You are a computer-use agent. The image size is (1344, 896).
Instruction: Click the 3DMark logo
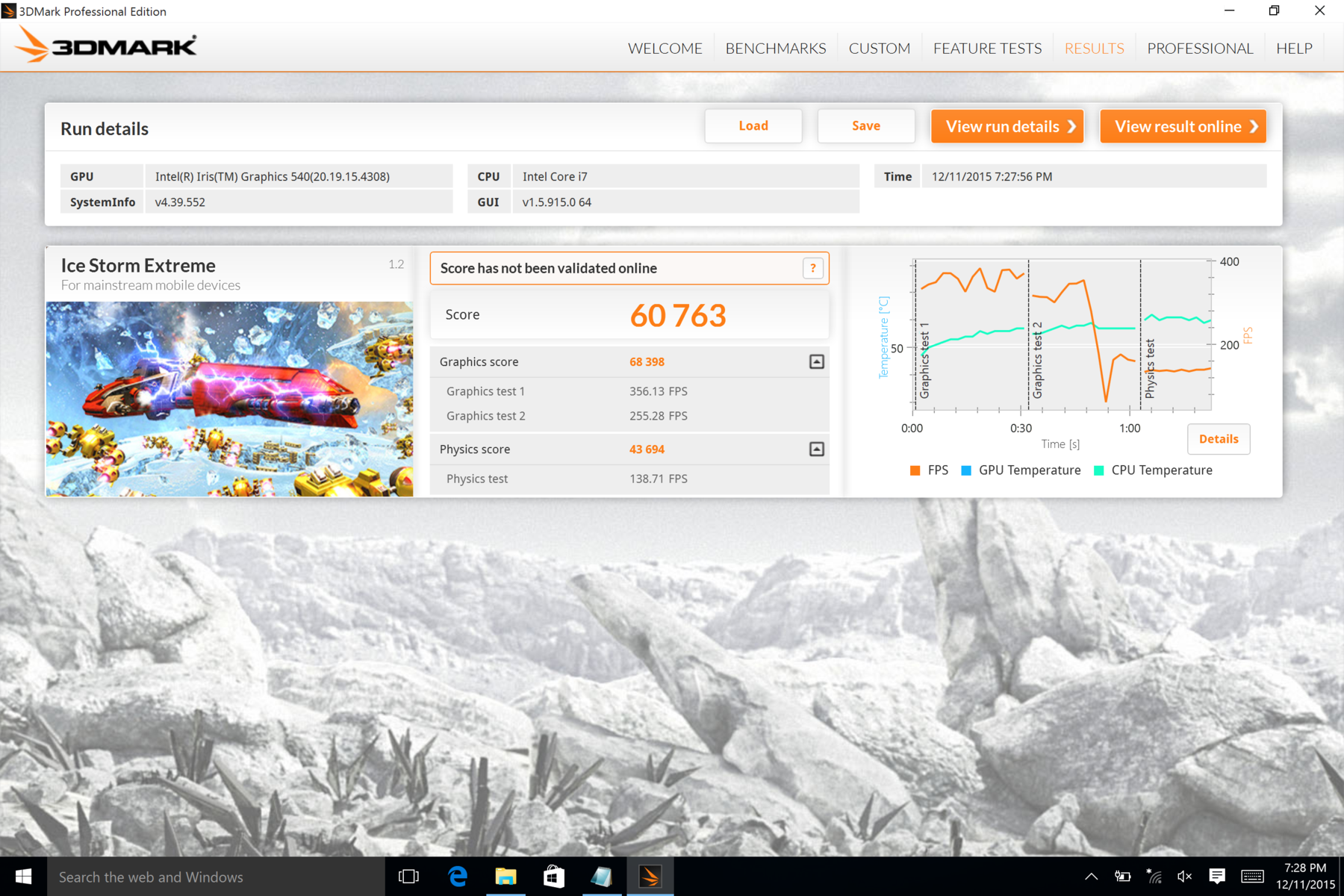click(x=105, y=46)
